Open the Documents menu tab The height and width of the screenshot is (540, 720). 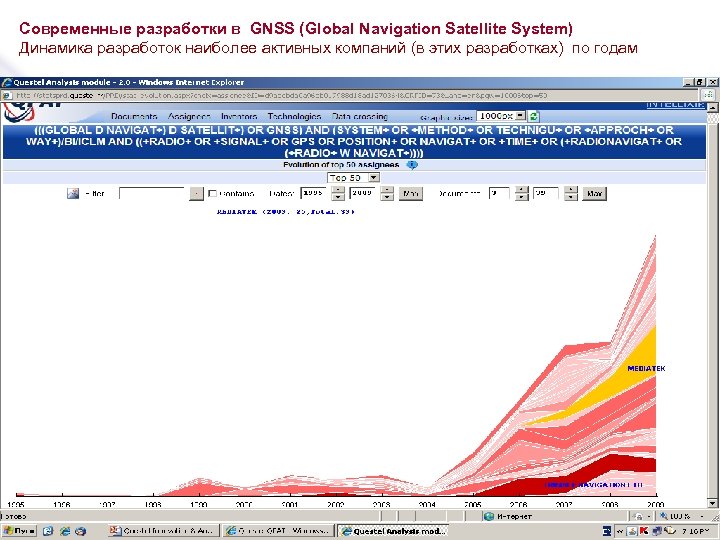click(134, 116)
